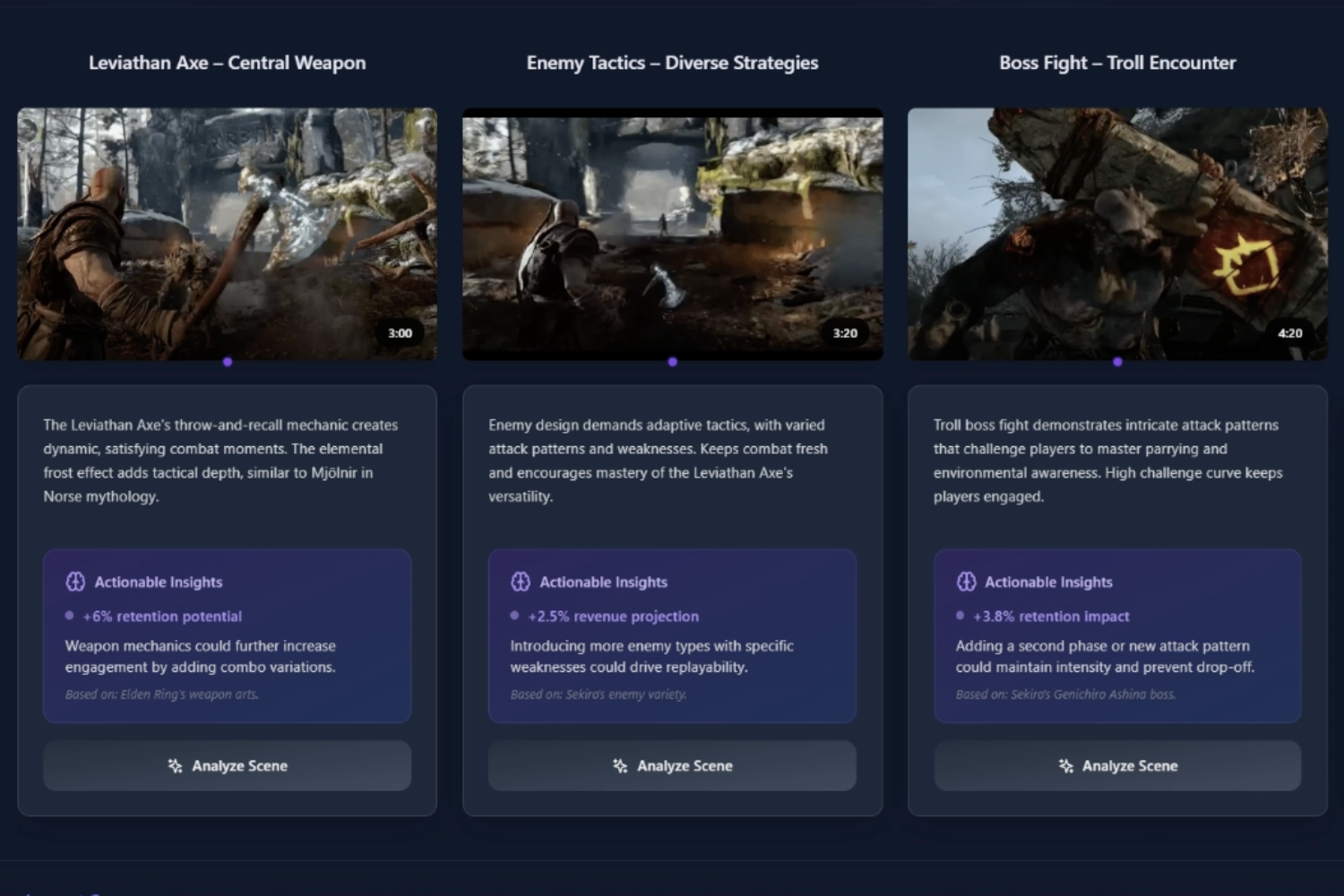Analyze the Boss Fight Troll scene
This screenshot has height=896, width=1344.
(1117, 766)
